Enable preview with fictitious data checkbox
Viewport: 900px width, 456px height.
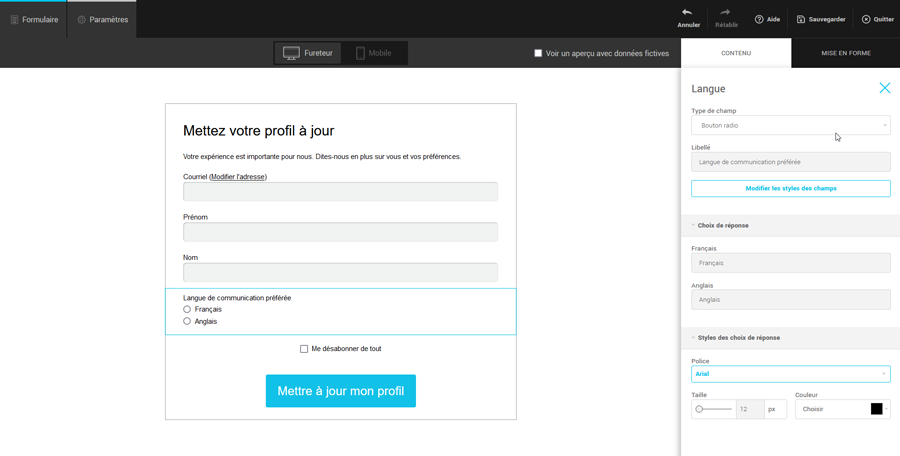click(x=538, y=53)
